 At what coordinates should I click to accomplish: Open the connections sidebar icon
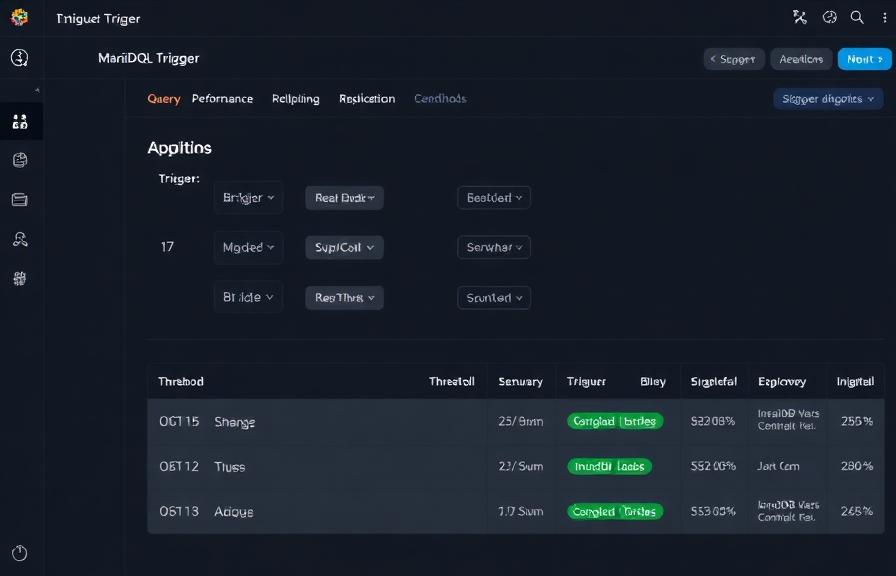point(20,238)
